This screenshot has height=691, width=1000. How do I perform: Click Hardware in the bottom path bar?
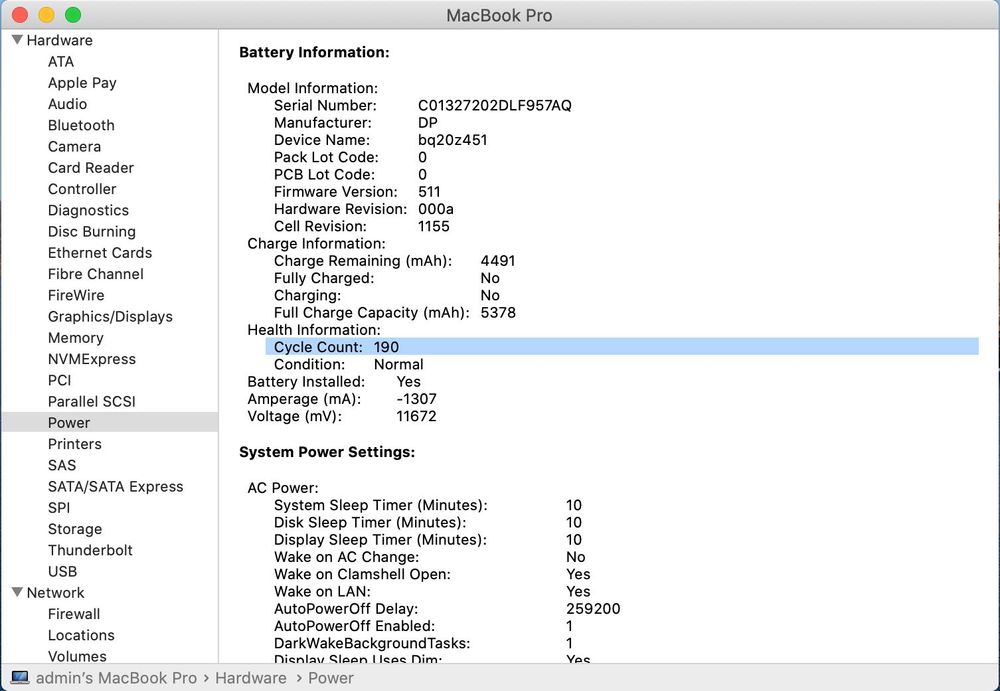[251, 678]
